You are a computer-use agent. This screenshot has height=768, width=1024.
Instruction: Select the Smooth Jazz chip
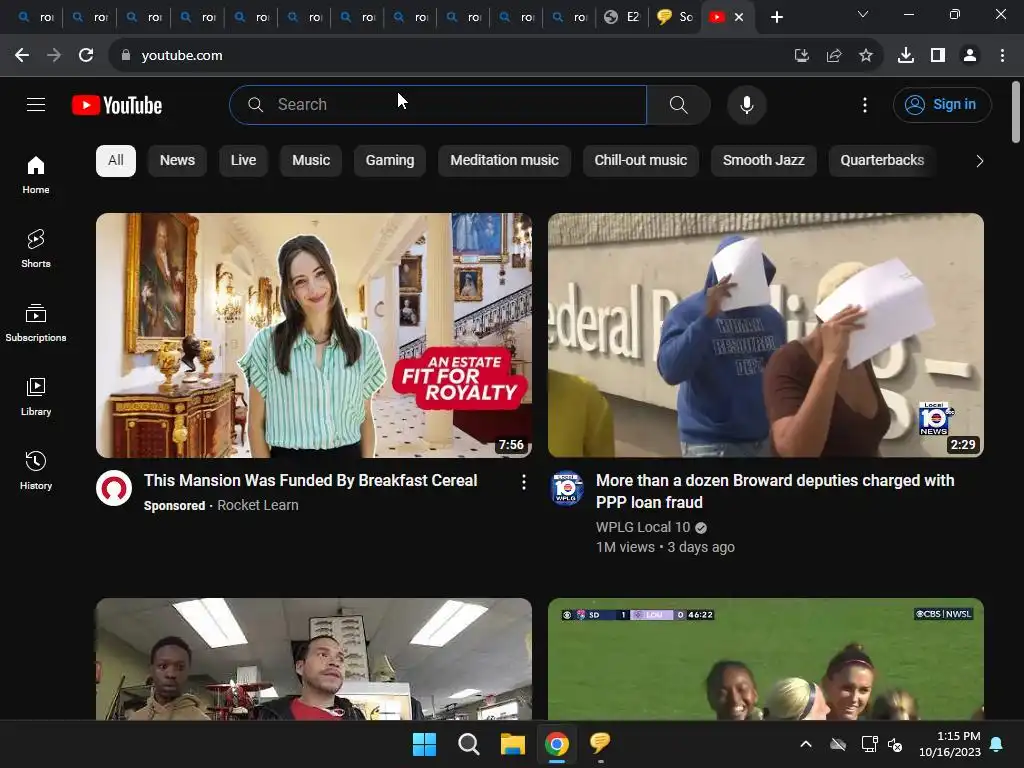point(763,161)
